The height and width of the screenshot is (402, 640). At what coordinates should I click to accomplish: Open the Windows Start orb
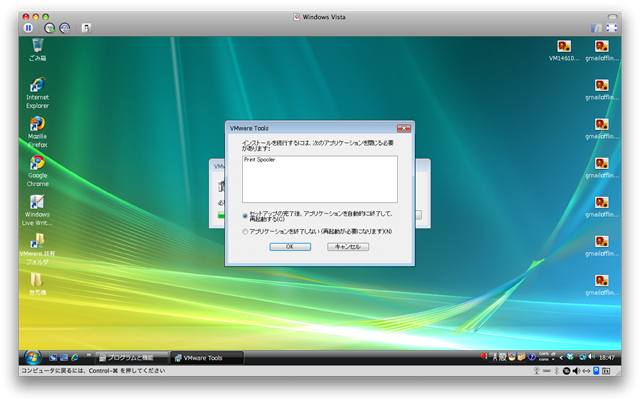(32, 357)
